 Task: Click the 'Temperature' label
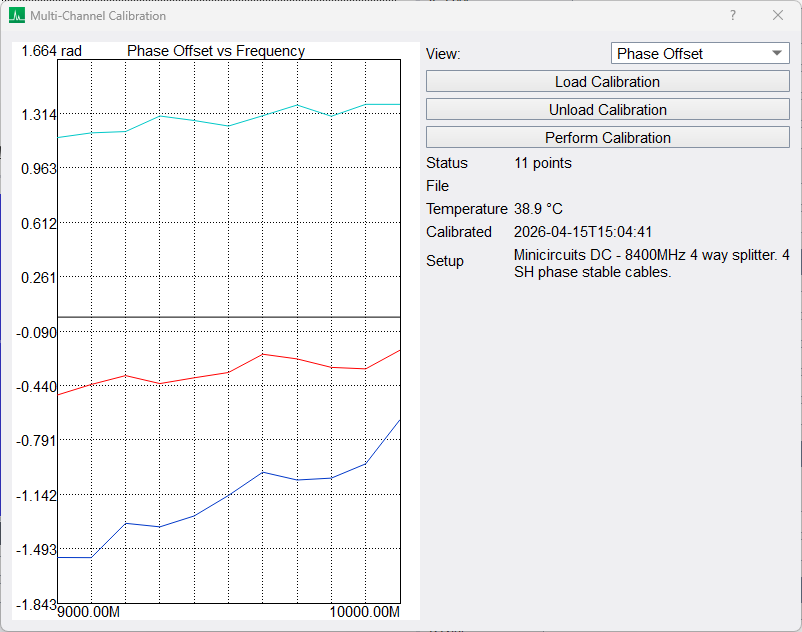466,209
